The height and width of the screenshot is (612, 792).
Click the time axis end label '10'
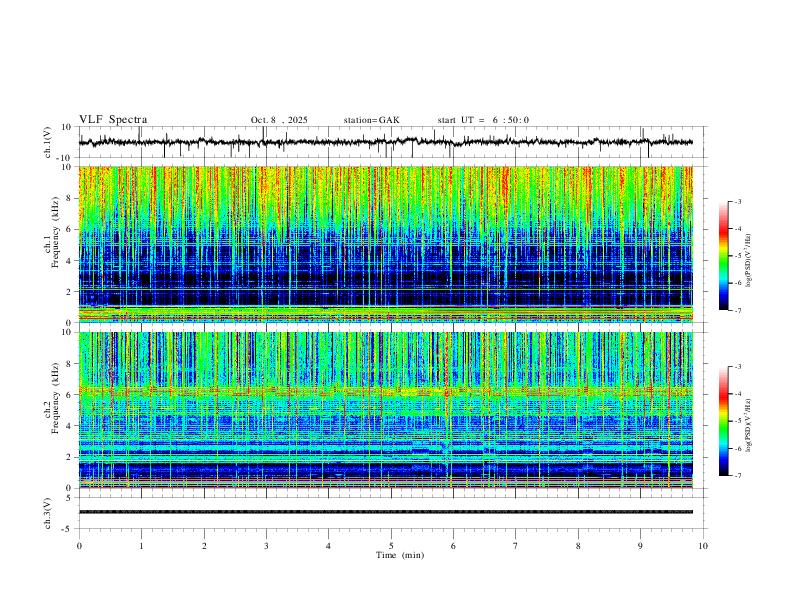(x=703, y=546)
